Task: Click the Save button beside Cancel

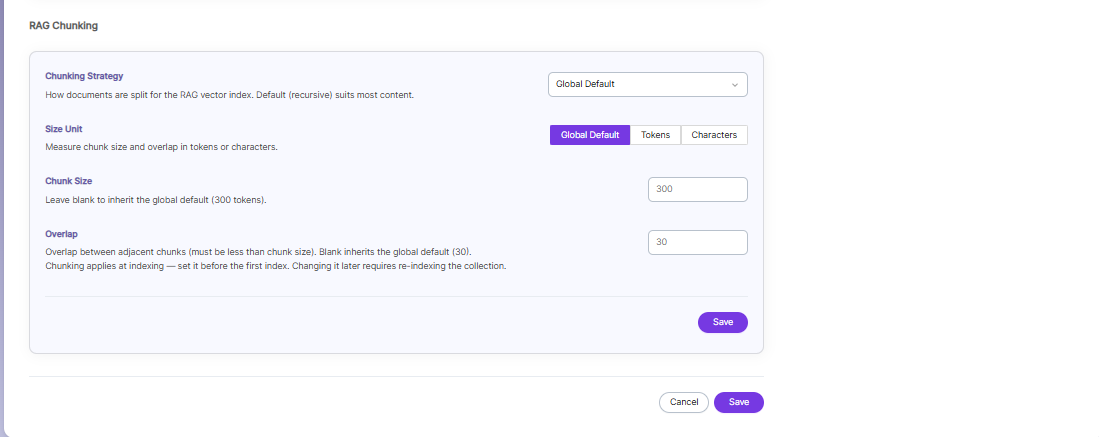Action: tap(739, 403)
